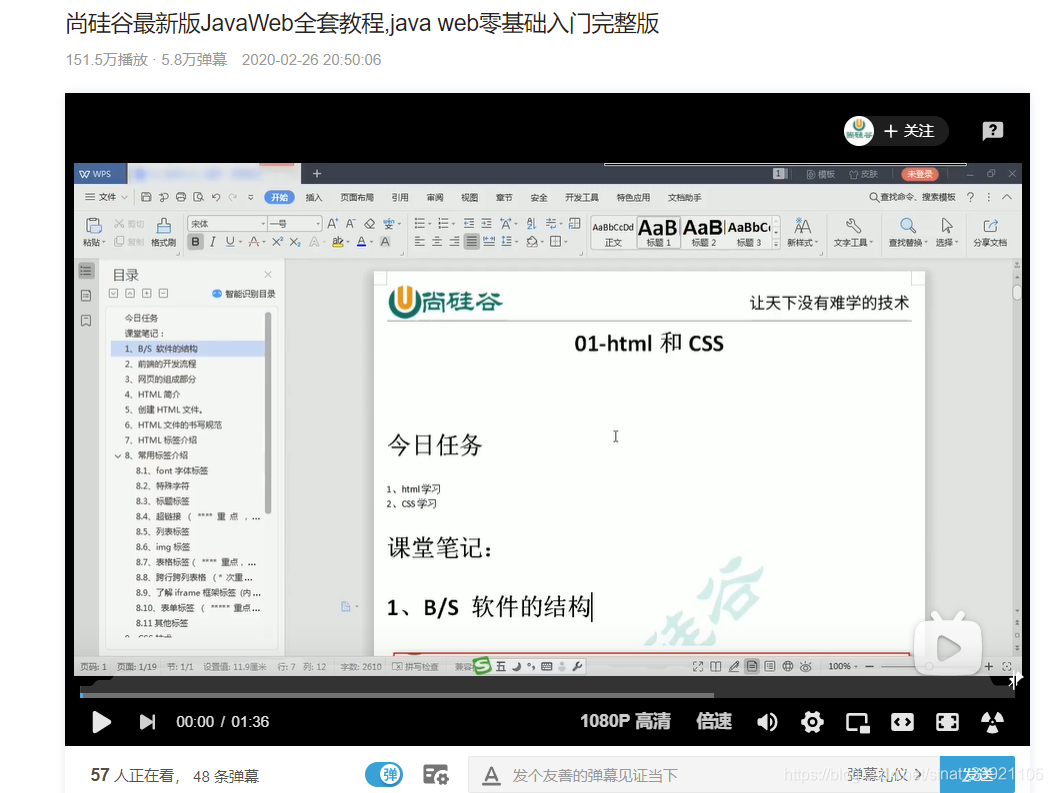
Task: Apply the 正文 body style
Action: 613,232
